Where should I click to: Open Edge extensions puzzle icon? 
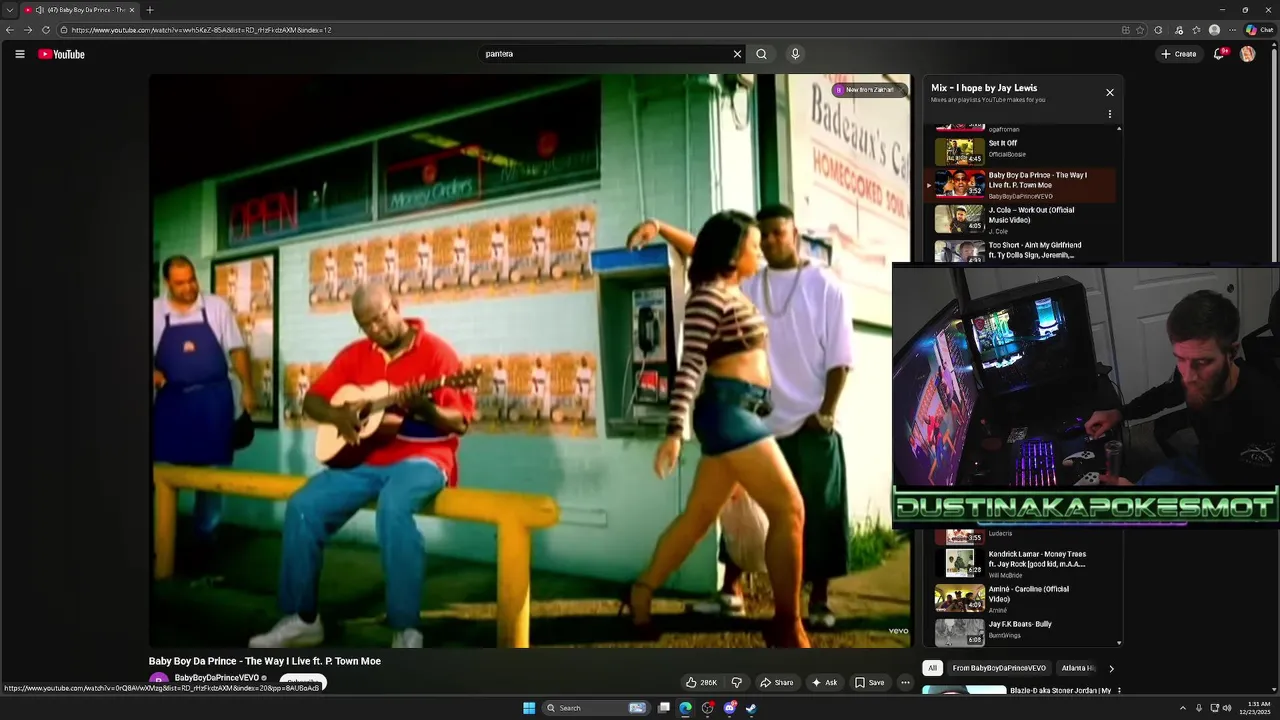pyautogui.click(x=1158, y=30)
